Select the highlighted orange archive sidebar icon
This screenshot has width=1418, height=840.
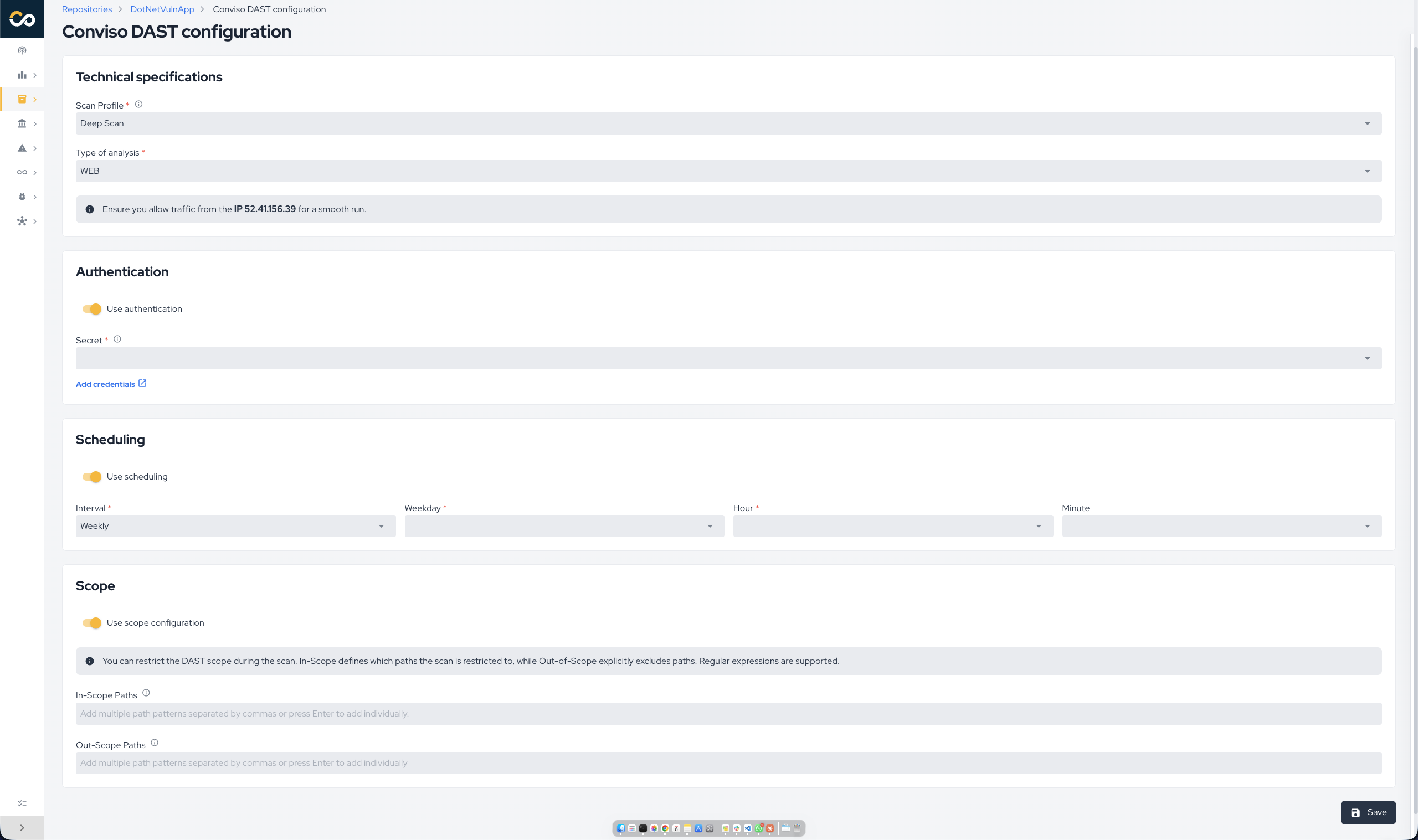pos(22,99)
